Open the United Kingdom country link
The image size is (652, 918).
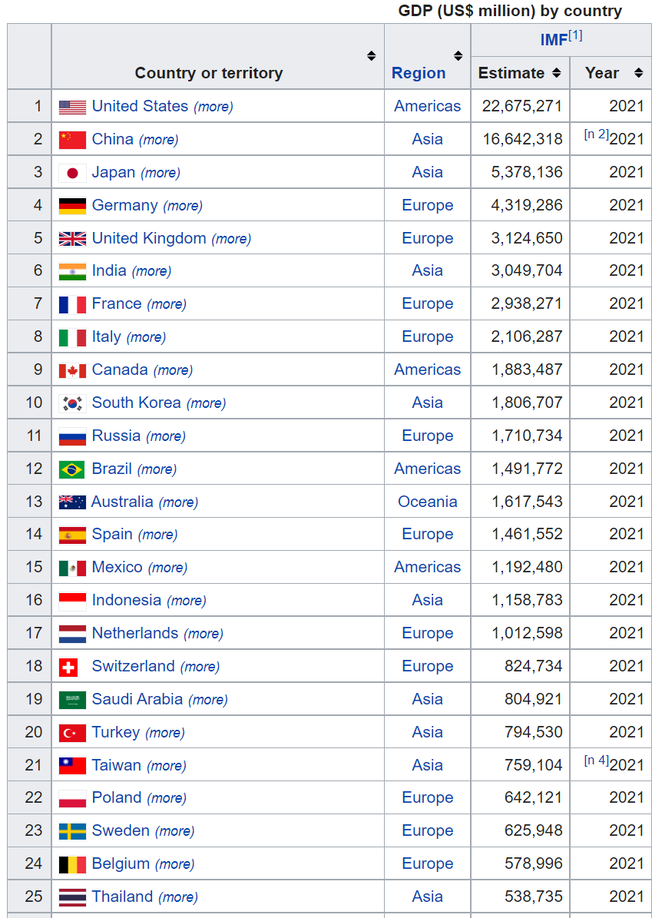click(149, 238)
